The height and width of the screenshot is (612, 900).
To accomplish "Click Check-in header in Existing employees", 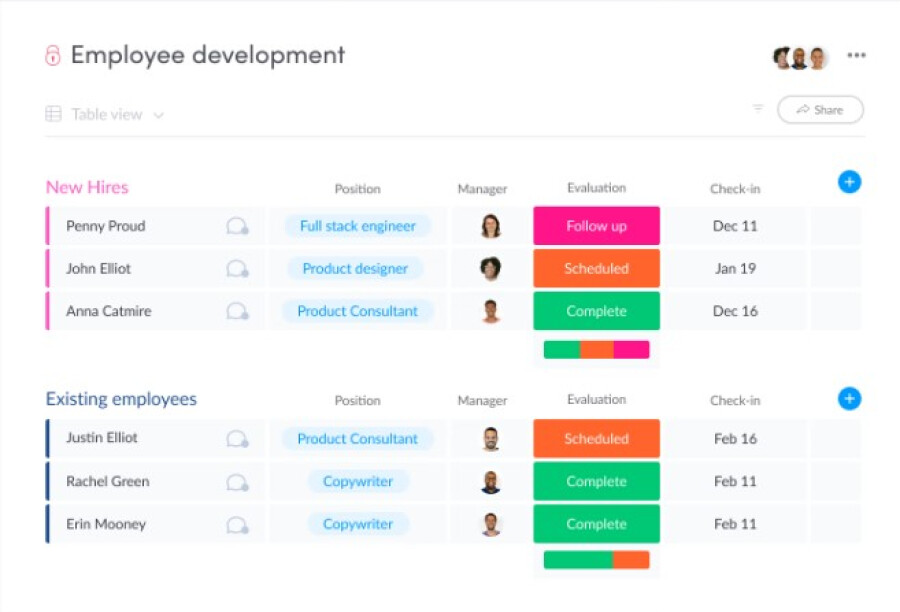I will [x=735, y=401].
